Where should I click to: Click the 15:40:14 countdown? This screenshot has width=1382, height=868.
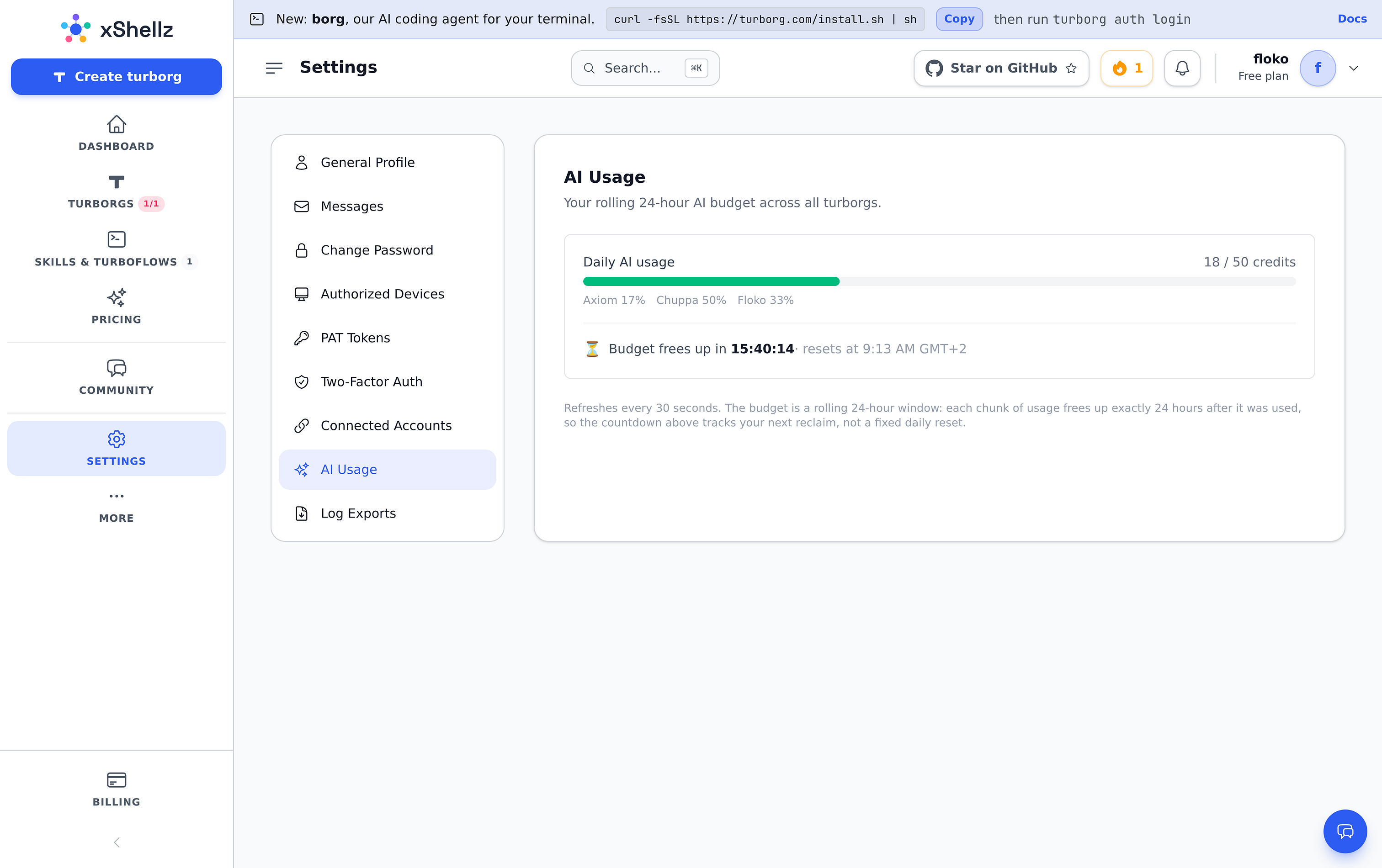pos(762,349)
